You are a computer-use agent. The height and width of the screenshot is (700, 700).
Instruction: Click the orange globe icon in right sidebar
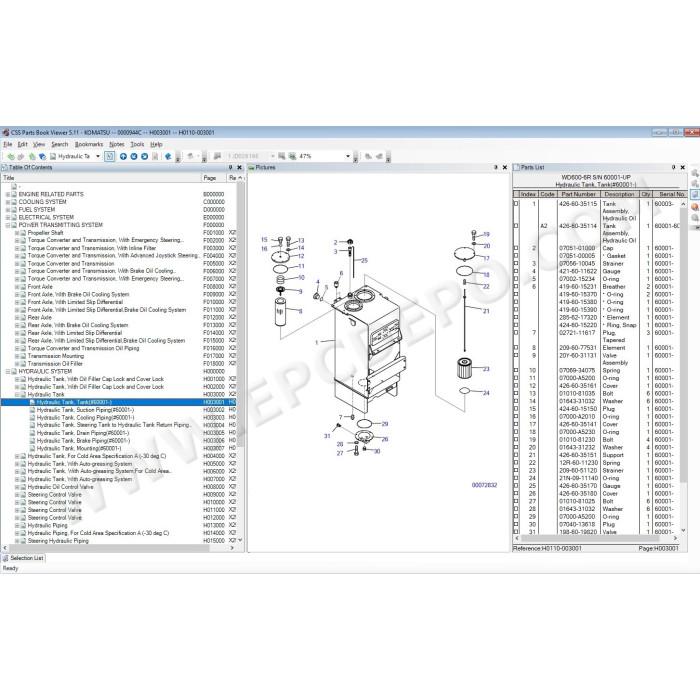(695, 207)
